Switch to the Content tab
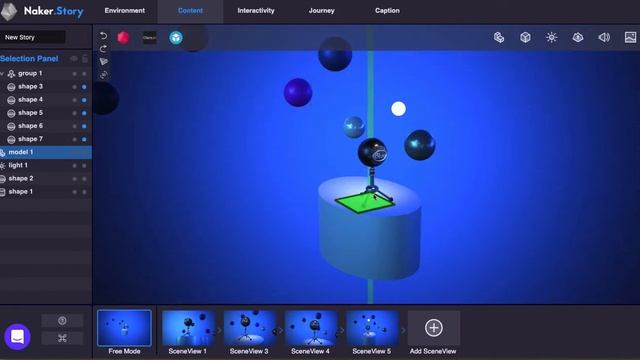 tap(190, 11)
